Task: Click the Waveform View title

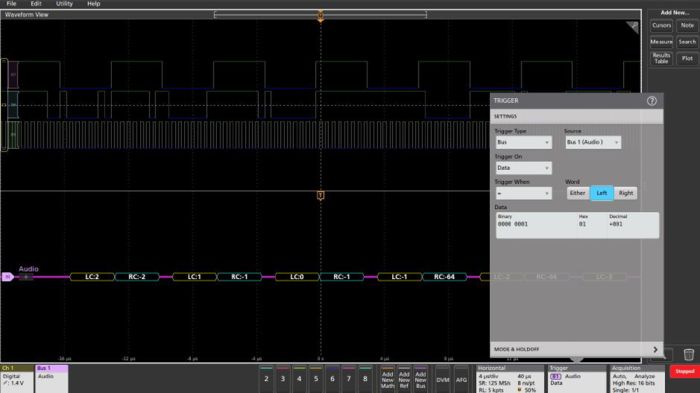Action: pos(26,15)
